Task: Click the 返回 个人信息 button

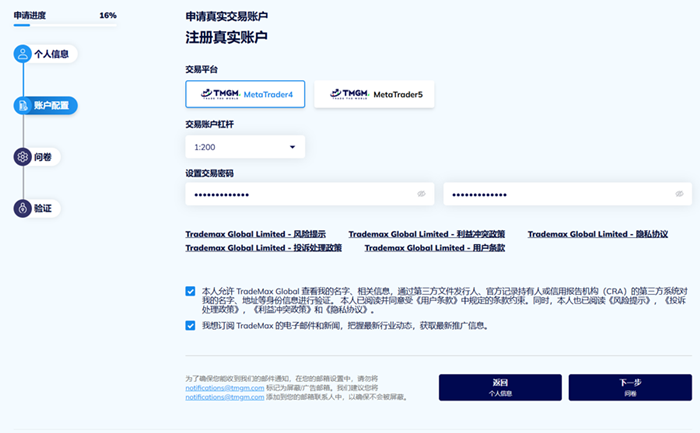Action: [500, 387]
